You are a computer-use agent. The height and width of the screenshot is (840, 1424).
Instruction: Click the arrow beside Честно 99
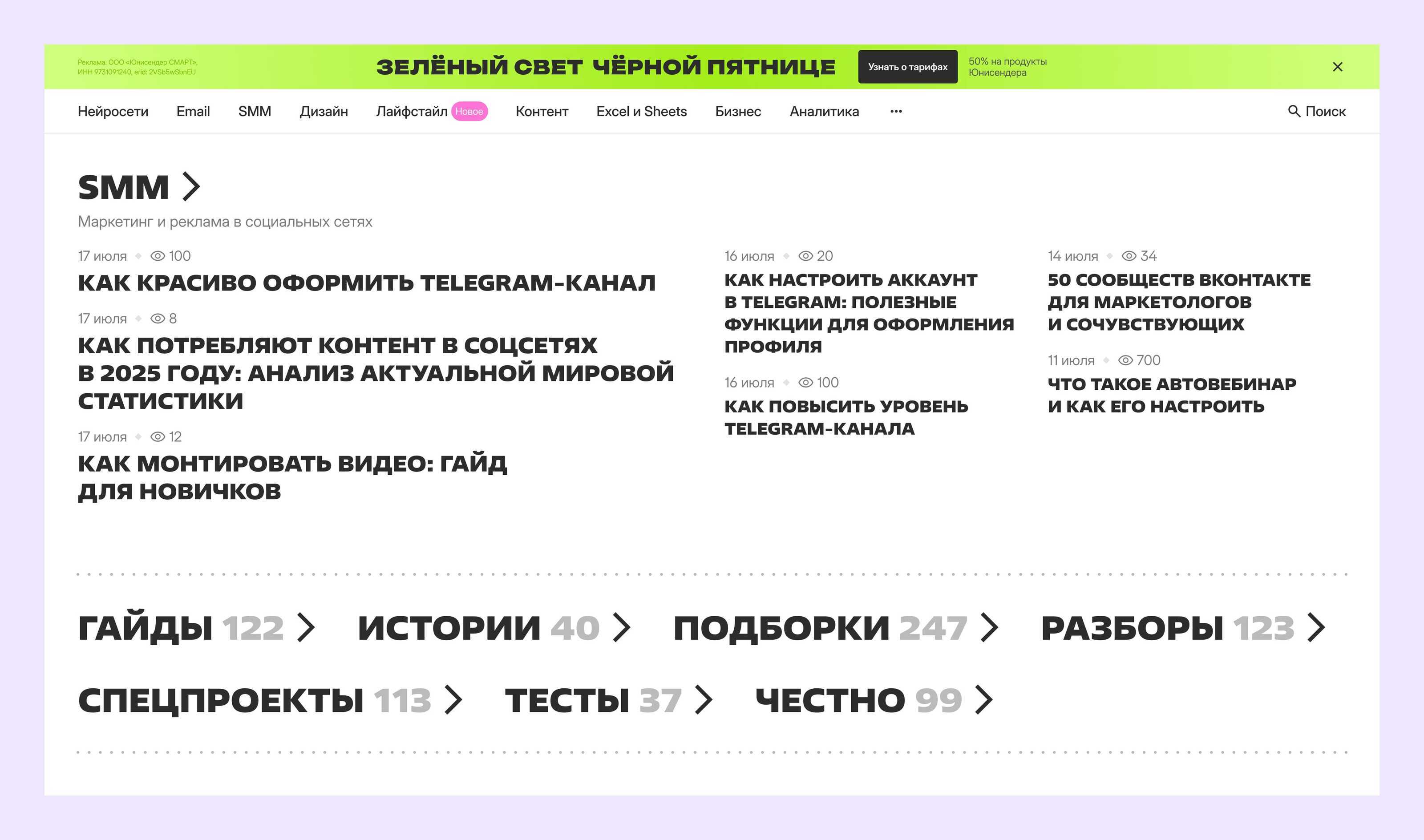coord(983,699)
